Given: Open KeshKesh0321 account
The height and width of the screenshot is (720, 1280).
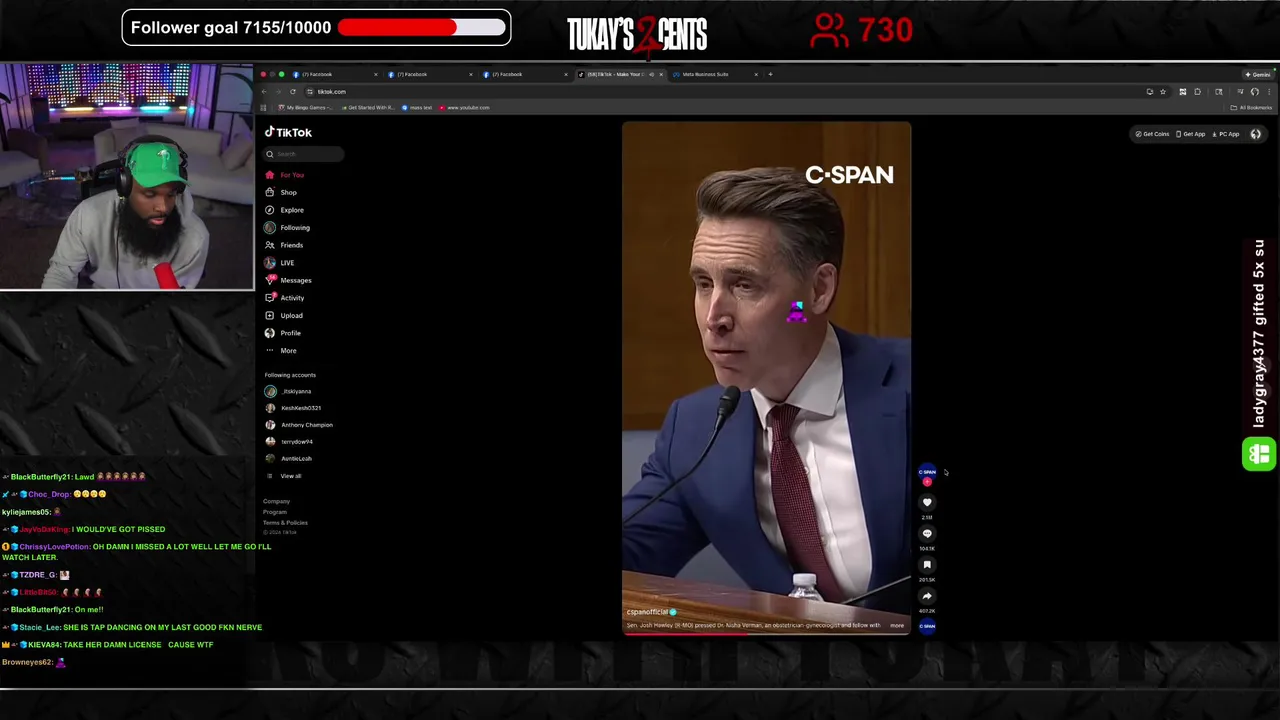Looking at the screenshot, I should (292, 408).
